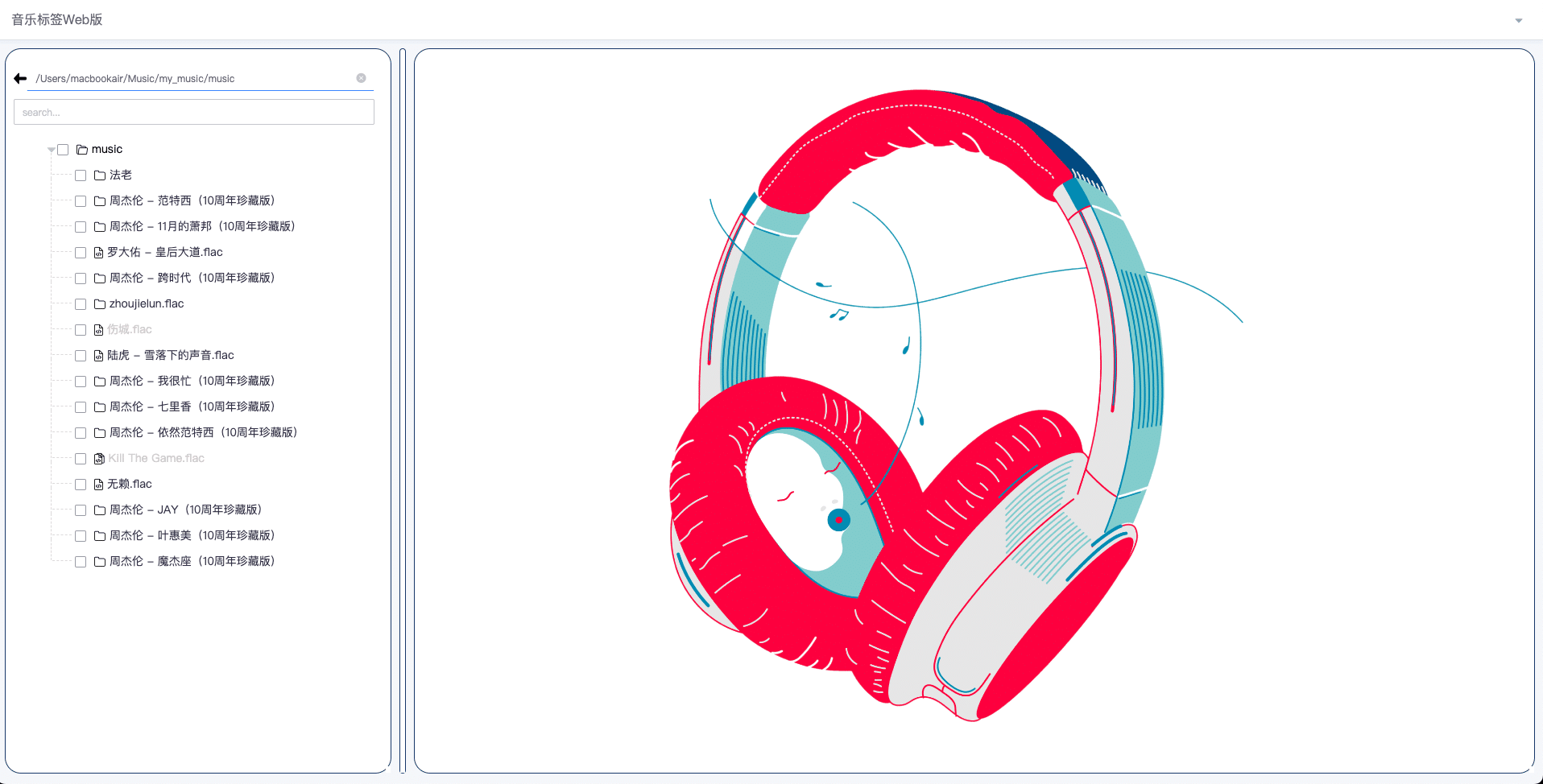
Task: Click file icon of 伤城.flac
Action: [98, 329]
